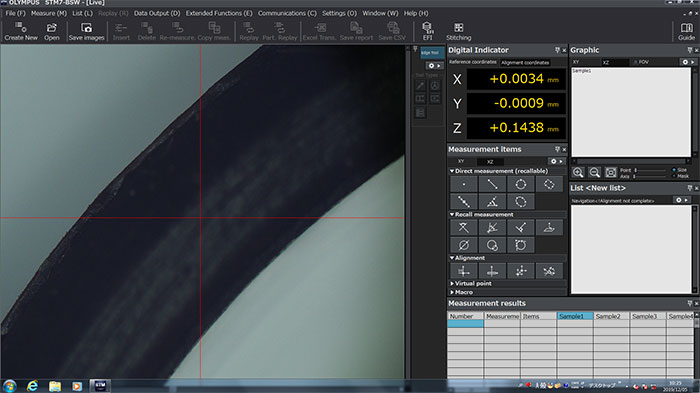Select the multi-point alignment tool
Image resolution: width=700 pixels, height=393 pixels.
521,271
